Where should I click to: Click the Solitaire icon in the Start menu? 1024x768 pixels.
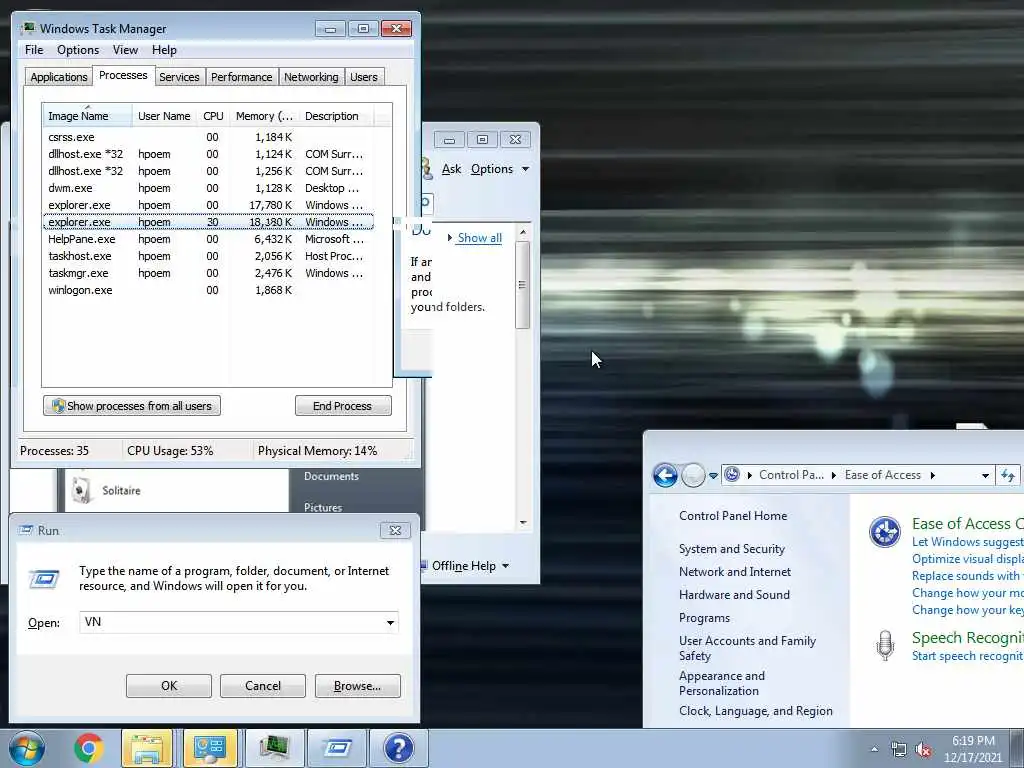[x=82, y=490]
